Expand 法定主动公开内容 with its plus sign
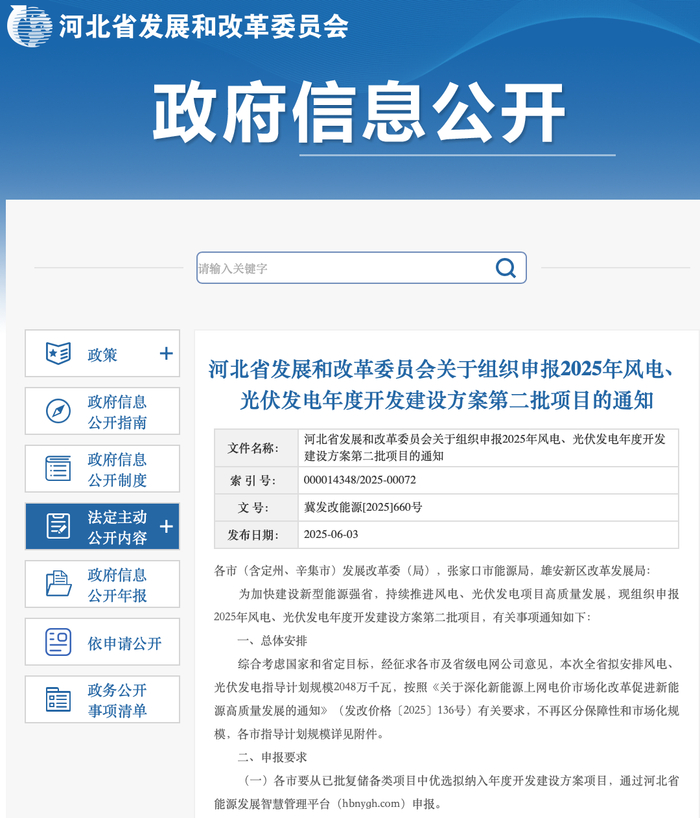Viewport: 700px width, 818px height. [166, 526]
